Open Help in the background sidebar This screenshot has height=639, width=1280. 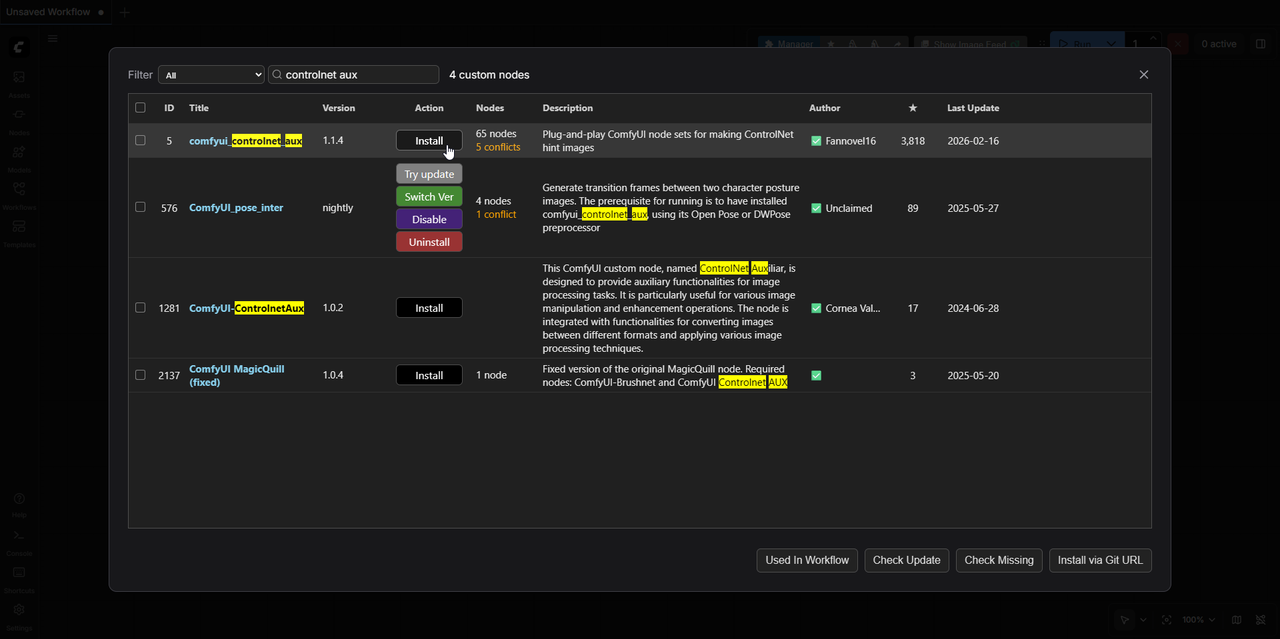(19, 504)
